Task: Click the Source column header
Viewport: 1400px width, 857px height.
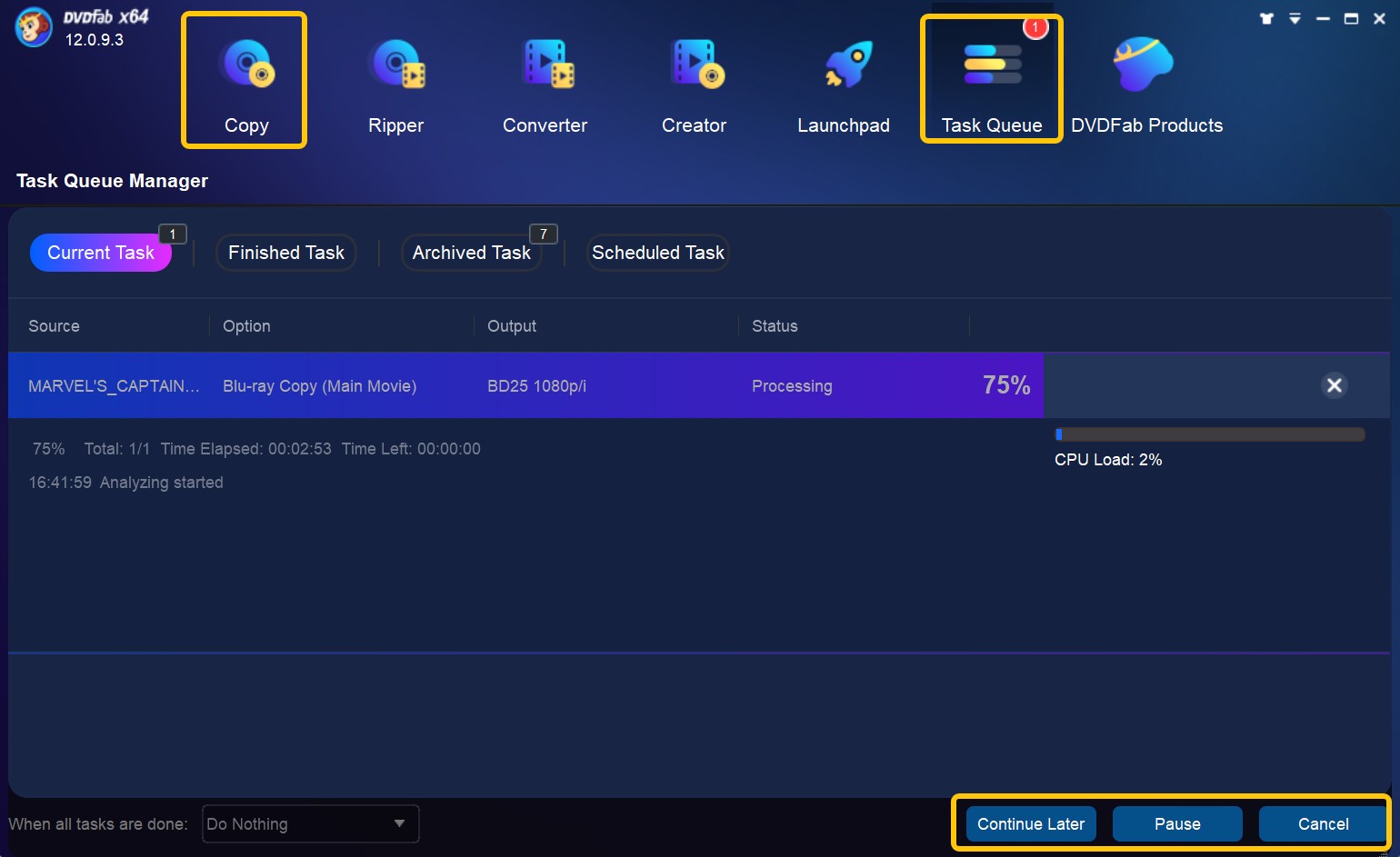Action: click(x=54, y=326)
